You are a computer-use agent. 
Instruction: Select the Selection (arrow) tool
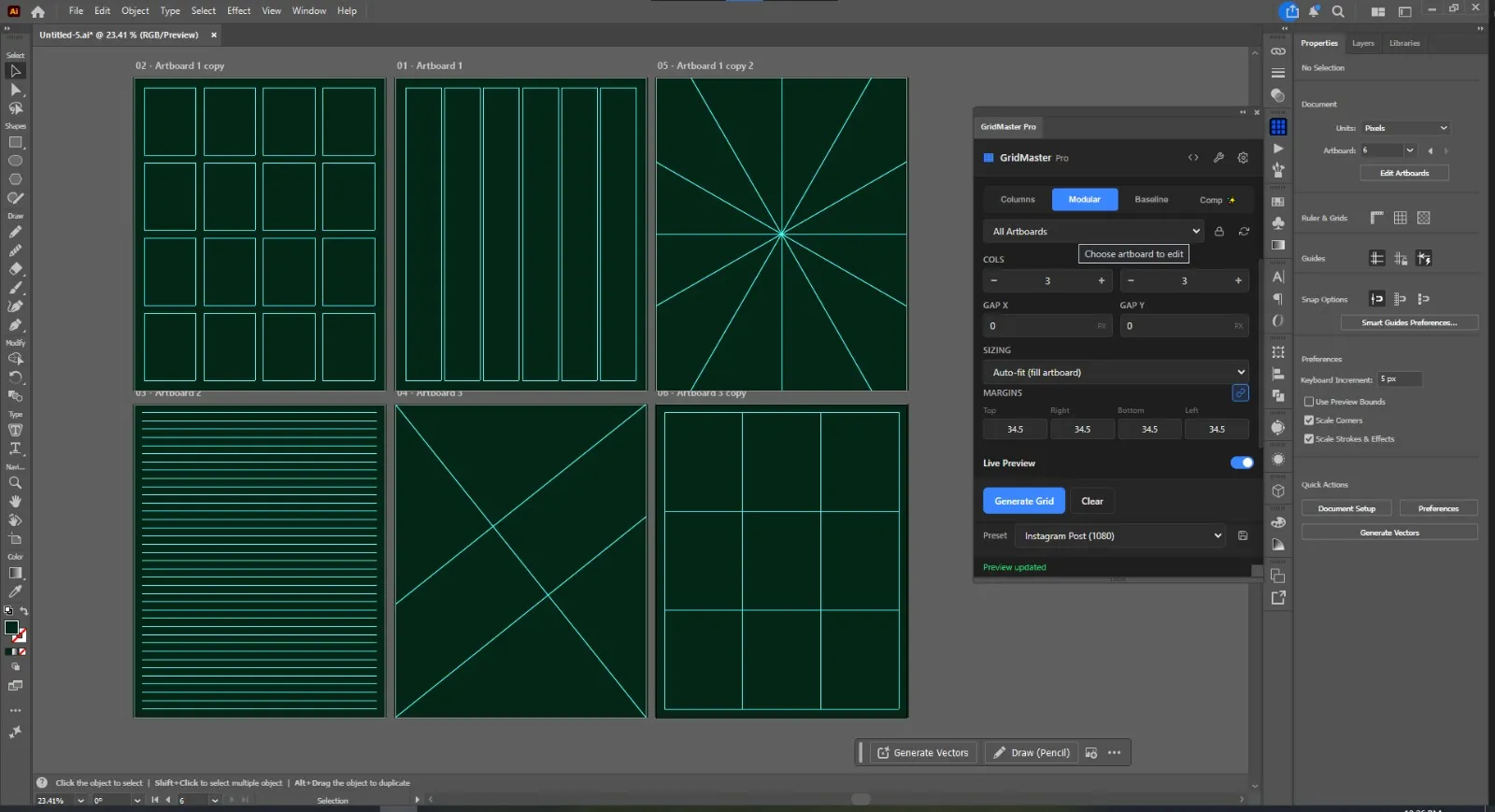tap(15, 71)
